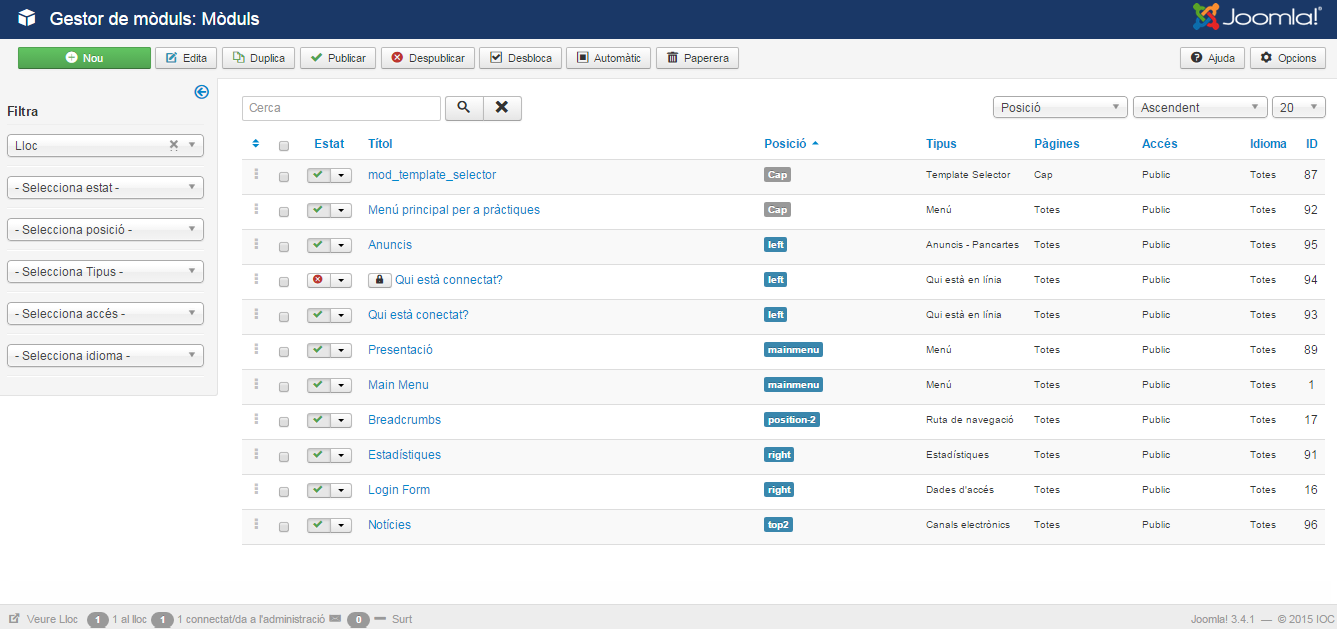Clear the search with the X button

pyautogui.click(x=502, y=108)
